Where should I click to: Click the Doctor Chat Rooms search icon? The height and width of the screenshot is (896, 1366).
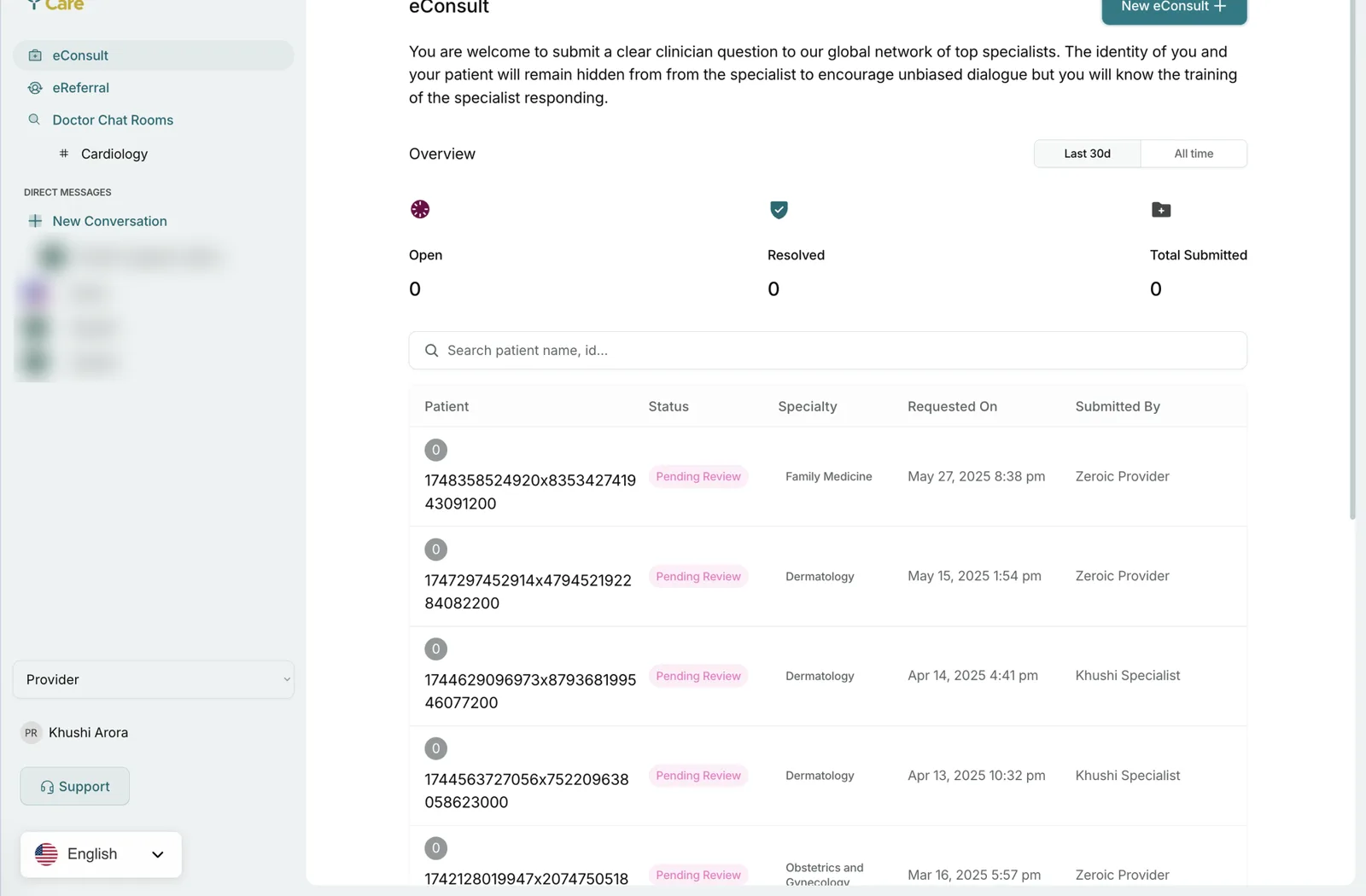click(34, 119)
